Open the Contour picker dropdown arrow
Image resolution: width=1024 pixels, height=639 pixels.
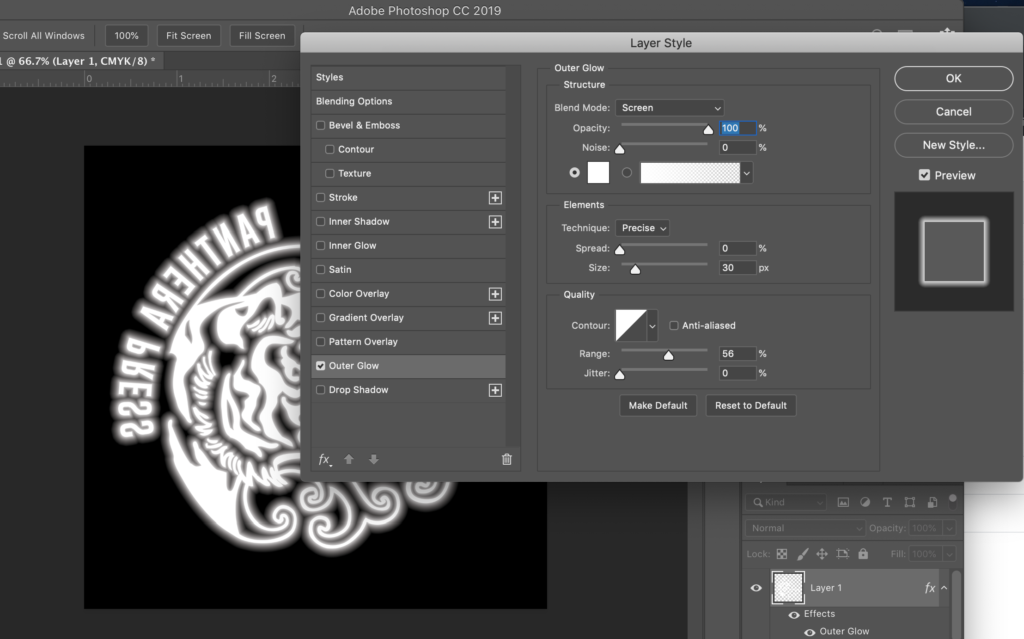pos(652,325)
